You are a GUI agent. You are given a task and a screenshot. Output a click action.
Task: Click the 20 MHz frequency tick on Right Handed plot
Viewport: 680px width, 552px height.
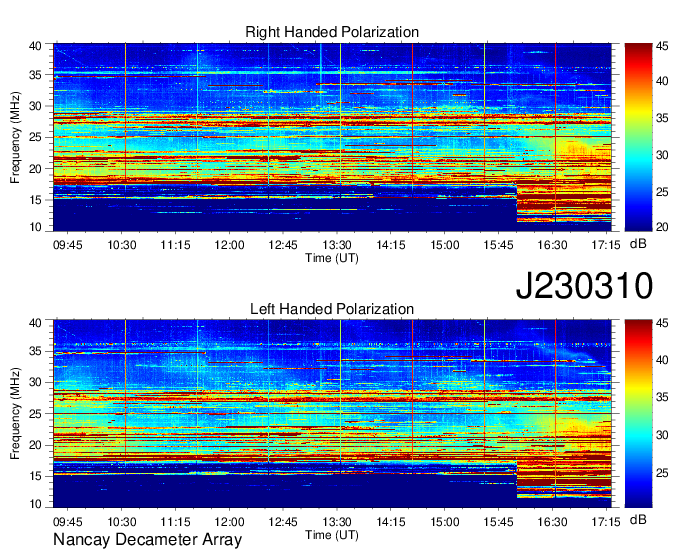coord(35,169)
